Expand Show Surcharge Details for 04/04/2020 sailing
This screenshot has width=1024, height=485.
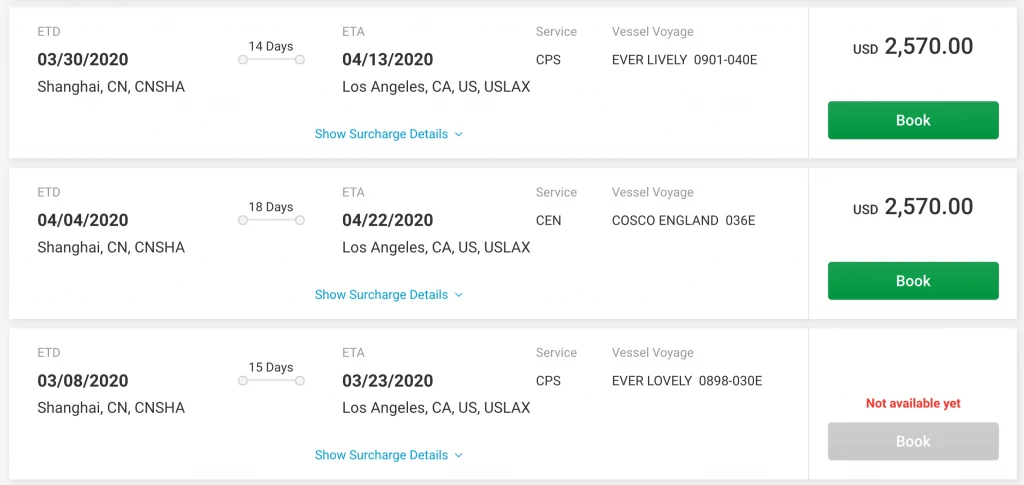coord(388,295)
